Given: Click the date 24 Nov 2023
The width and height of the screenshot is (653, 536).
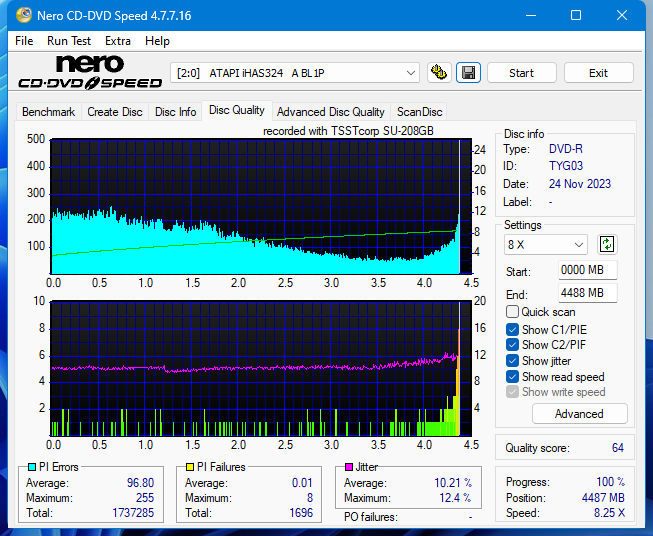Looking at the screenshot, I should point(580,184).
